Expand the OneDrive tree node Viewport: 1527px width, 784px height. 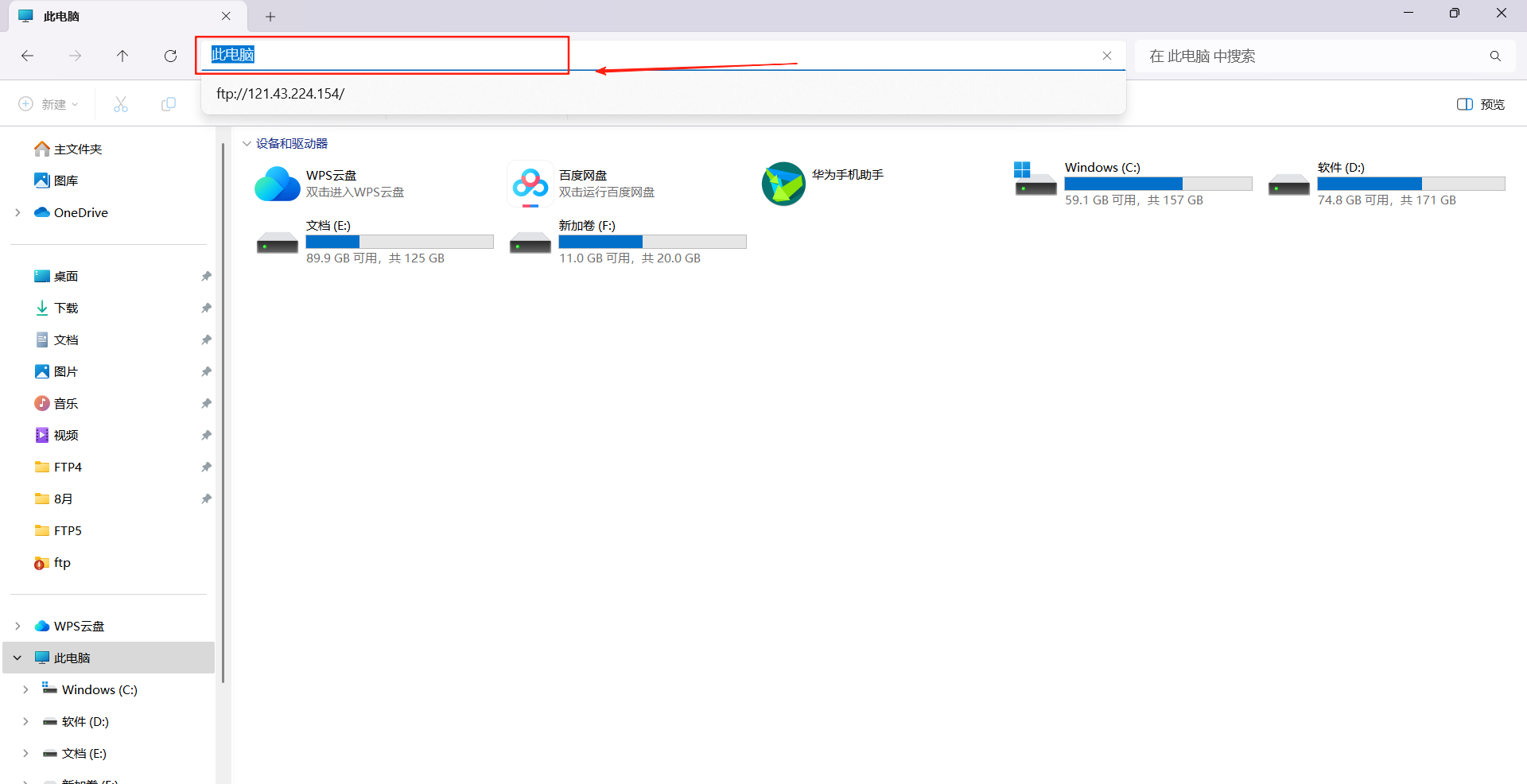[x=17, y=212]
